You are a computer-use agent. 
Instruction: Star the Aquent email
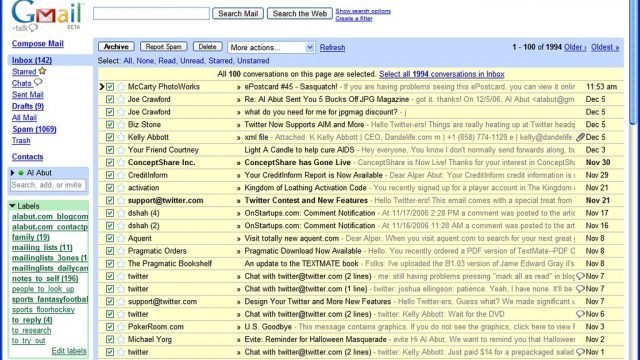click(x=121, y=239)
